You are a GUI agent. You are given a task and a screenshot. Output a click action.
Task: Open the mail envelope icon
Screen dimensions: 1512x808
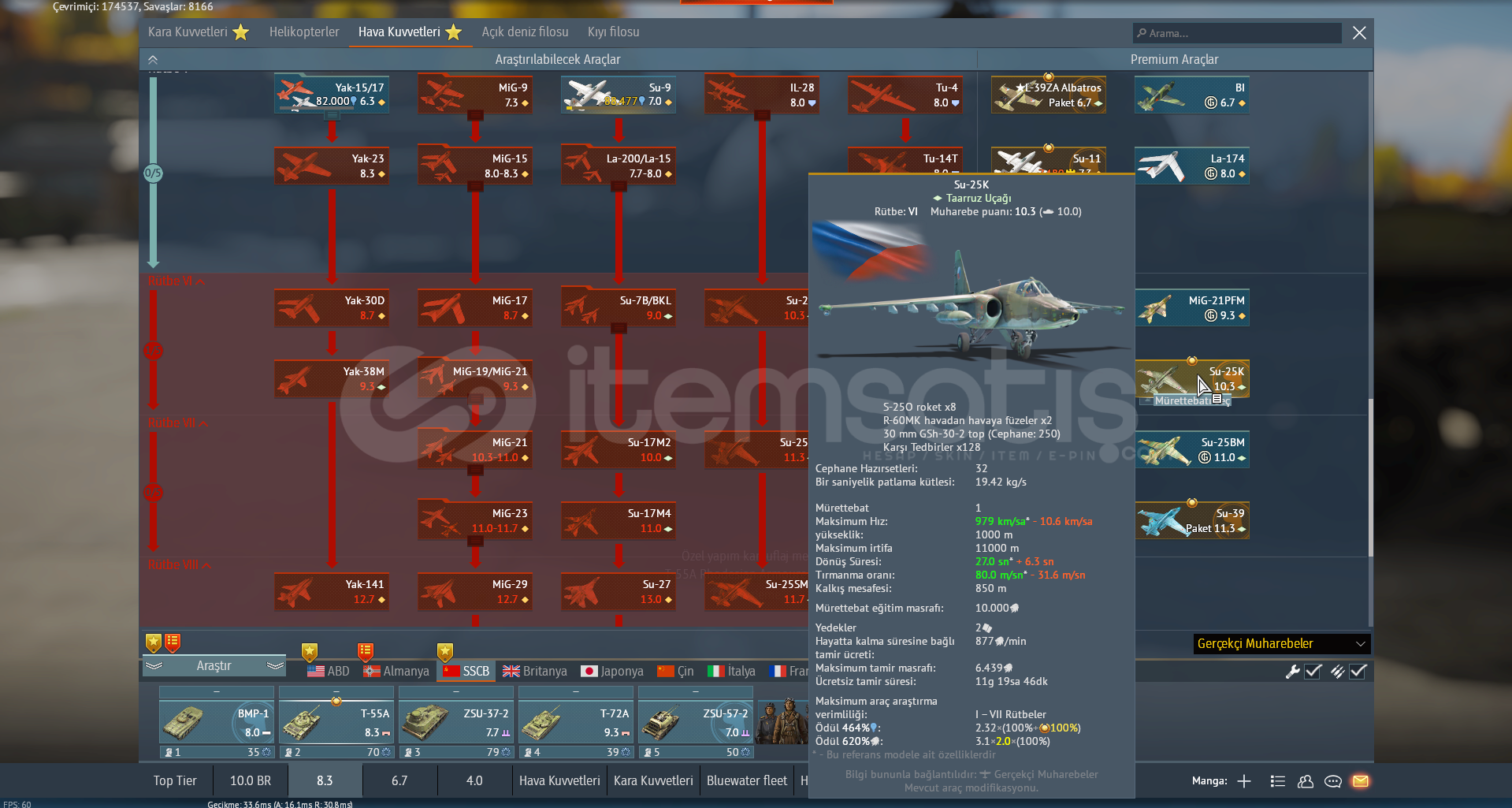pos(1360,781)
